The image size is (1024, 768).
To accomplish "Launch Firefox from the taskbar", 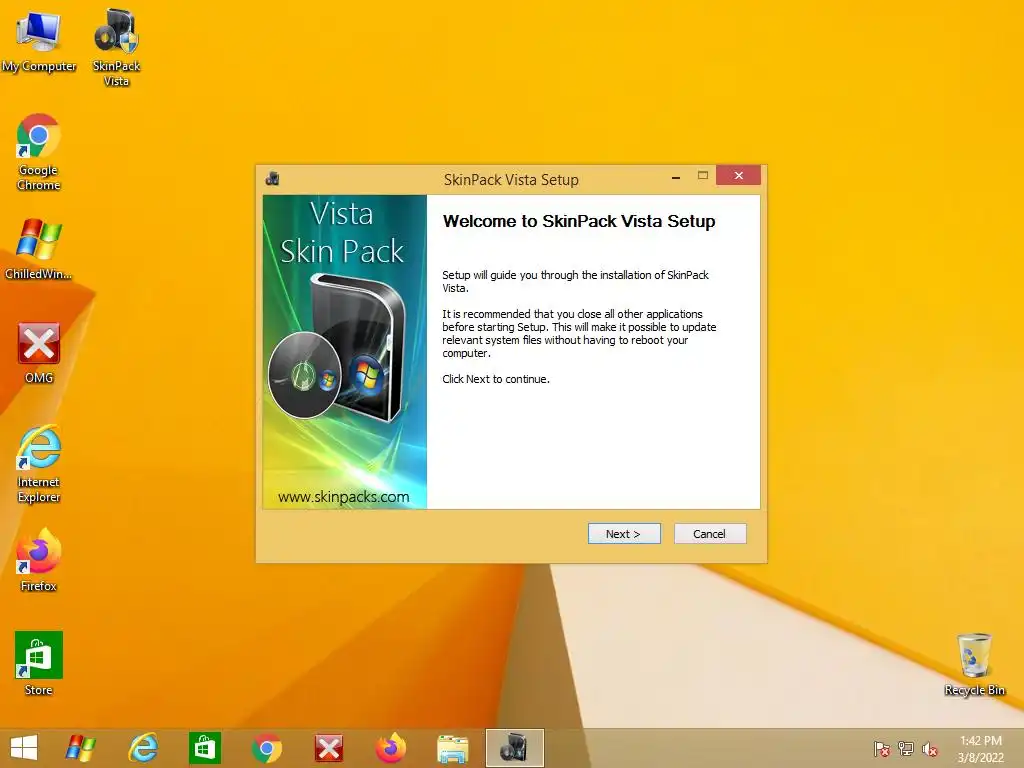I will tap(391, 748).
